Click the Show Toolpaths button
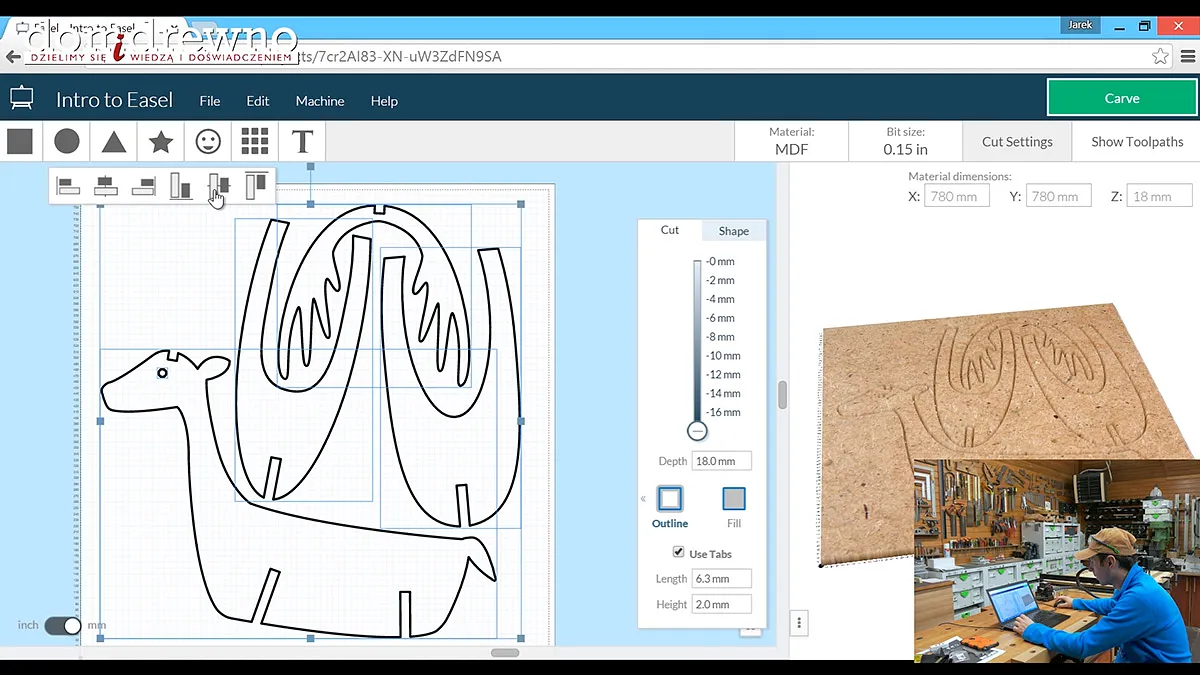The width and height of the screenshot is (1200, 675). point(1136,142)
